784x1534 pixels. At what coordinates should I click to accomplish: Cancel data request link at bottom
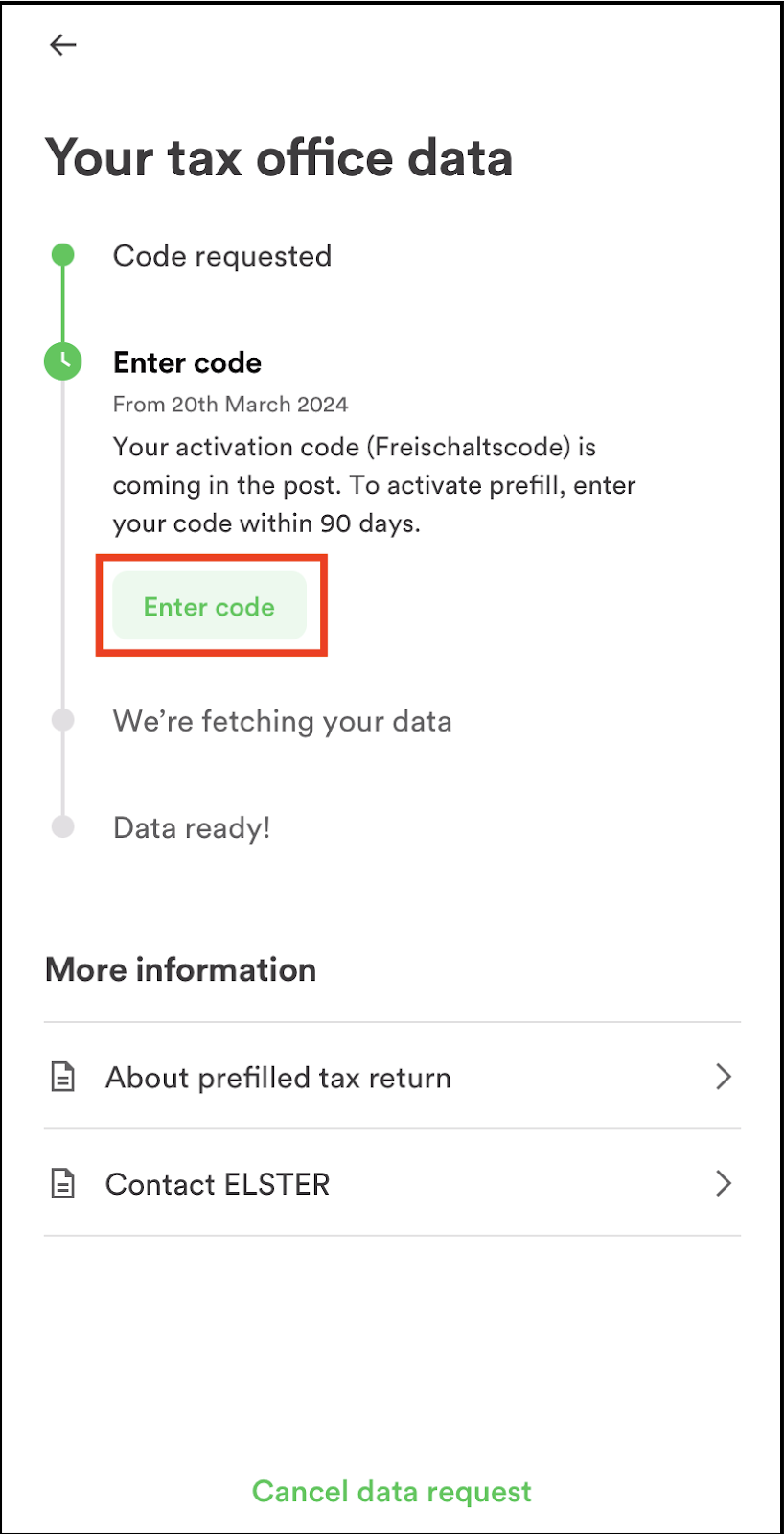392,1491
